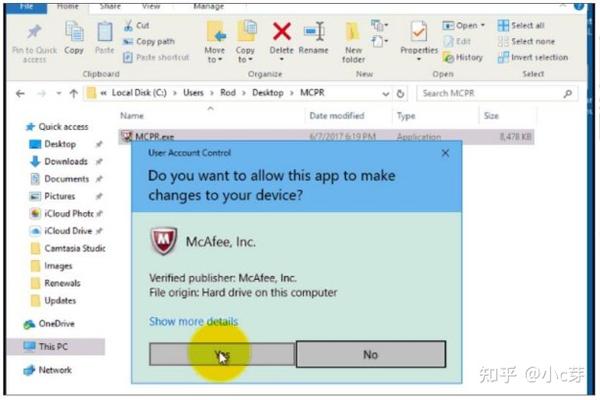600x400 pixels.
Task: Switch to the View ribbon tab
Action: (151, 7)
